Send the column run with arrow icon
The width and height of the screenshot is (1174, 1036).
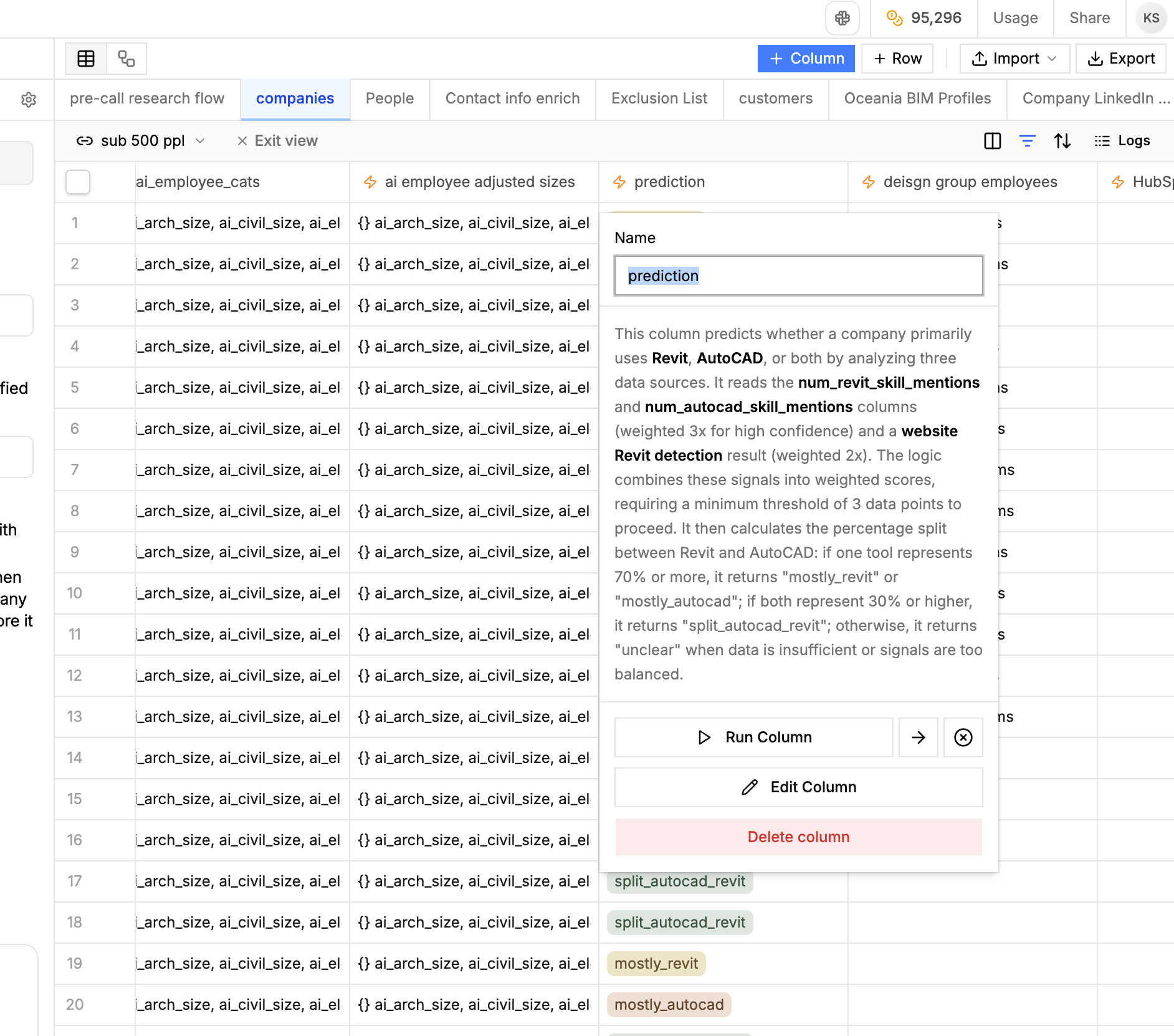(918, 737)
